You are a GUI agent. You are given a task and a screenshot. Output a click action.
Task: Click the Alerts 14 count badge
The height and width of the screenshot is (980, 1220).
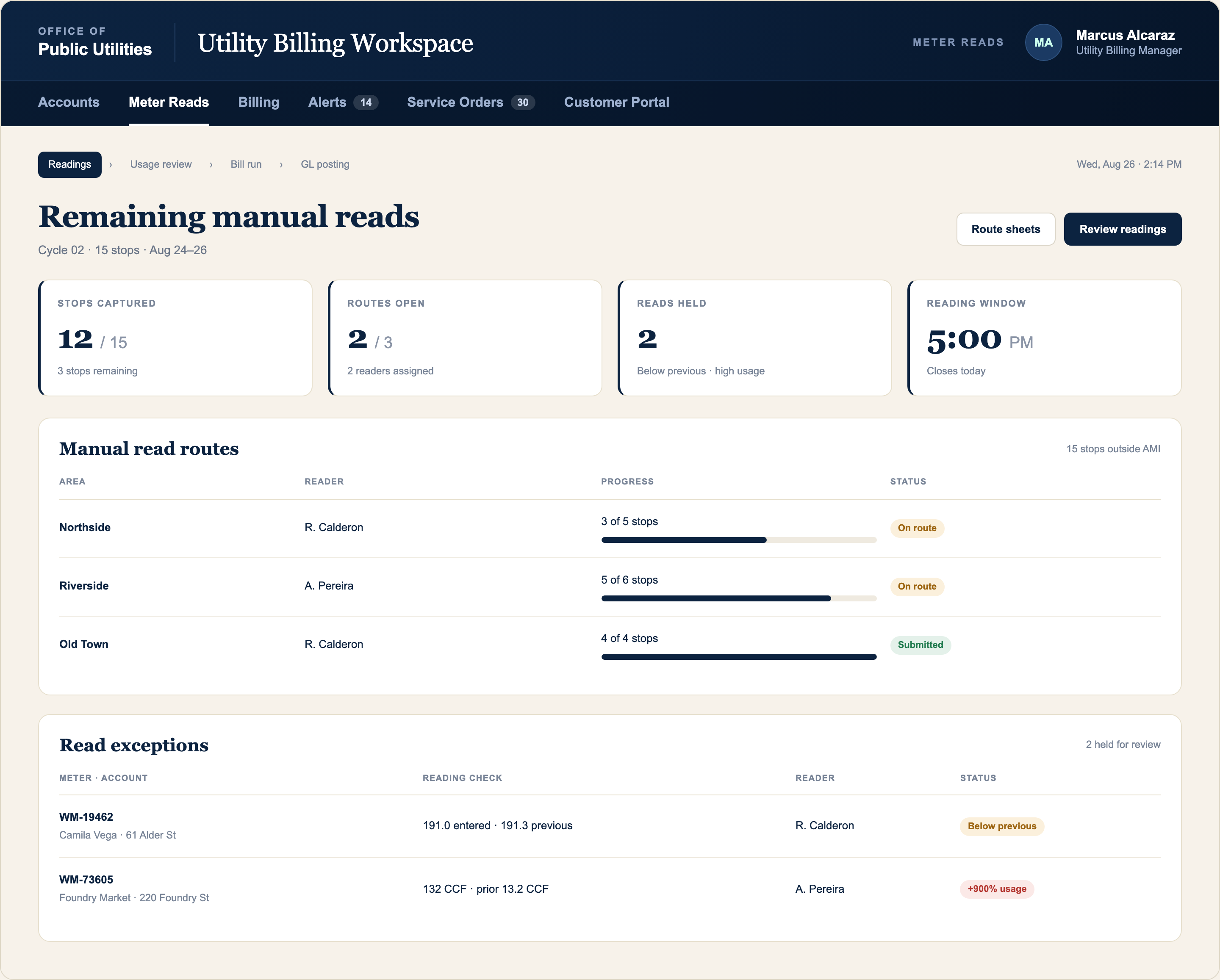tap(366, 102)
